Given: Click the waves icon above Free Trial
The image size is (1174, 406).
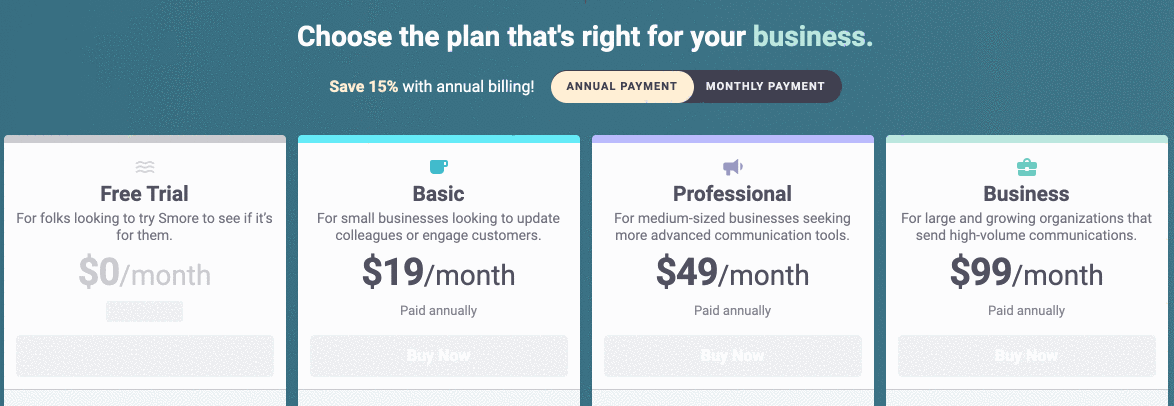Looking at the screenshot, I should click(x=145, y=167).
